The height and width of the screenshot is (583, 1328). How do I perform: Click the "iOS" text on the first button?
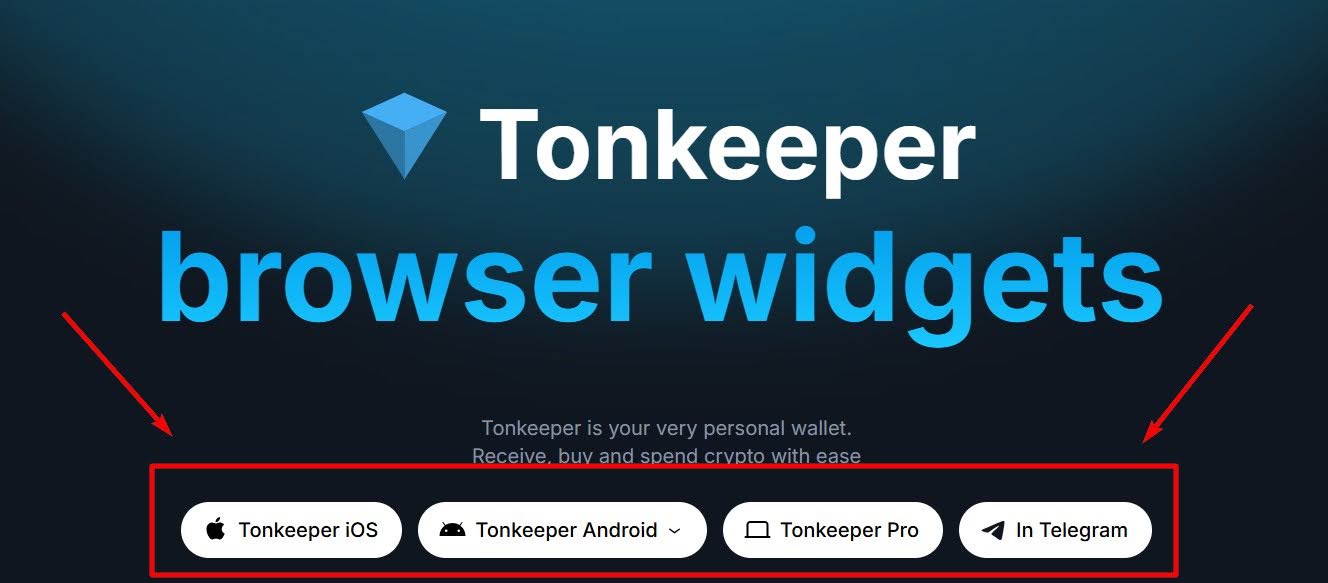click(x=361, y=530)
